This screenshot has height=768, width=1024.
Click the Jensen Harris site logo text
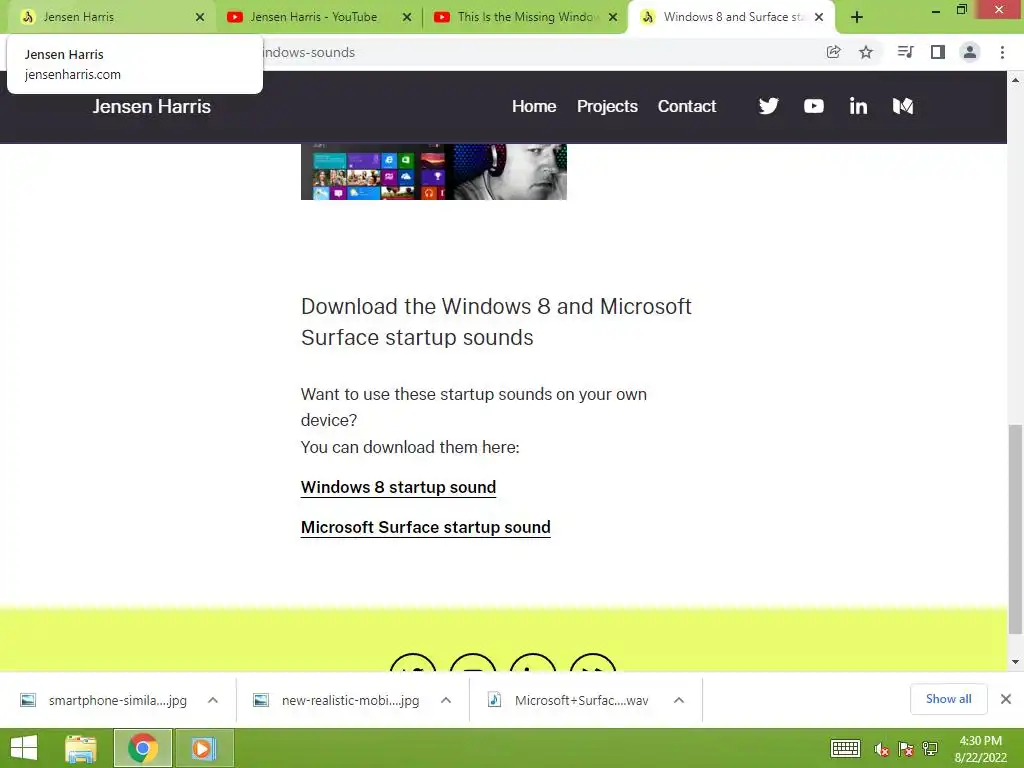pos(152,106)
